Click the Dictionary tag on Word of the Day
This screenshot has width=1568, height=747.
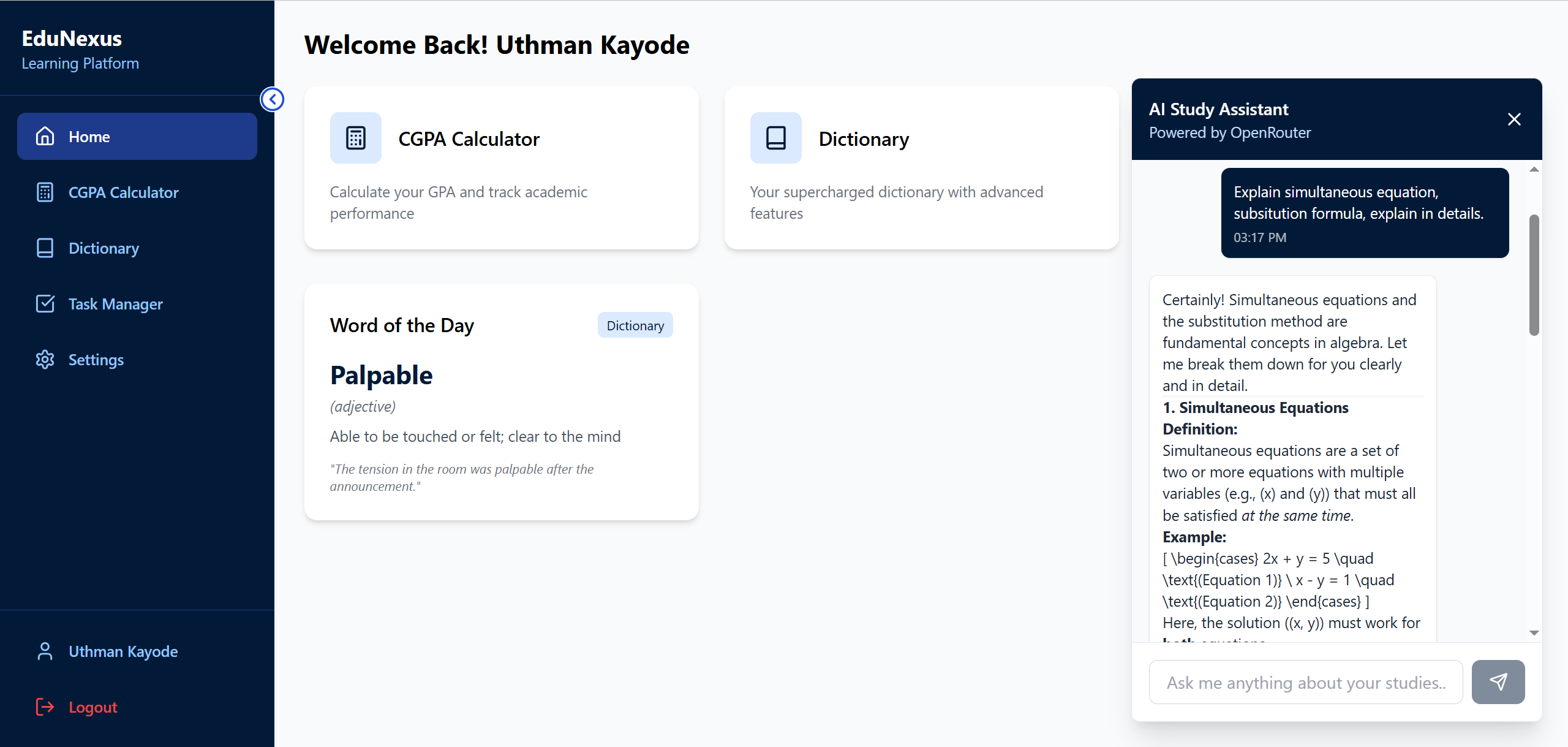coord(635,325)
